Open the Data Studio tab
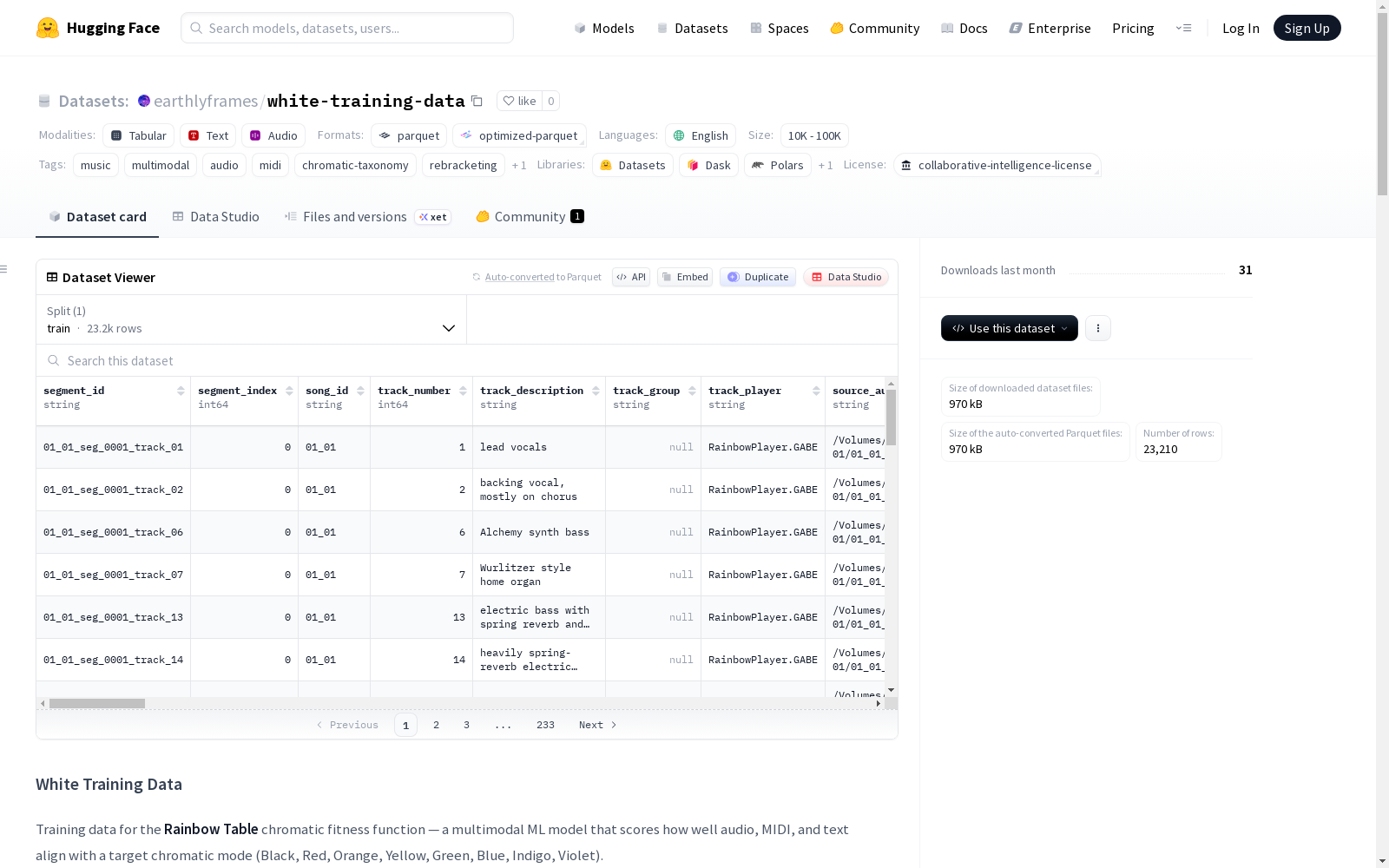The image size is (1389, 868). [x=215, y=217]
